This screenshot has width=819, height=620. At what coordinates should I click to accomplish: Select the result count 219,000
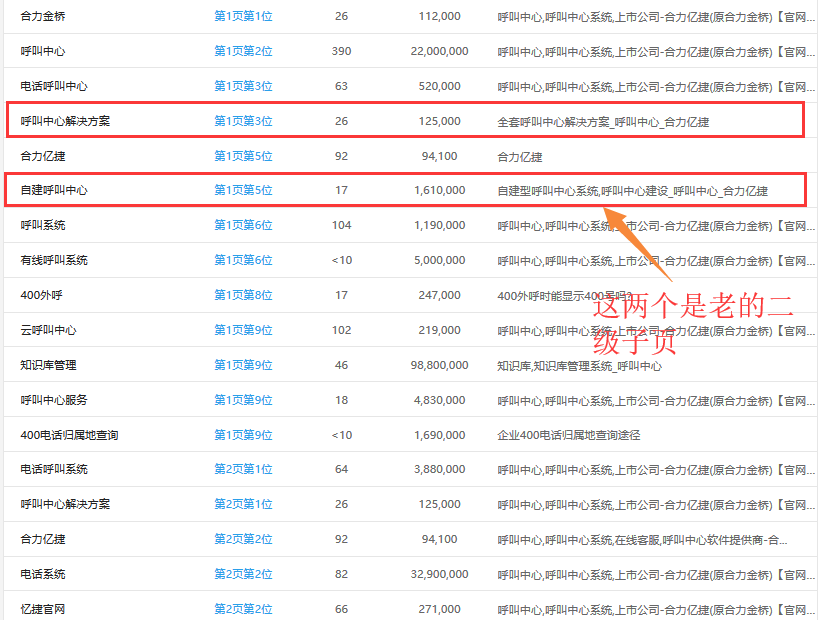click(439, 330)
